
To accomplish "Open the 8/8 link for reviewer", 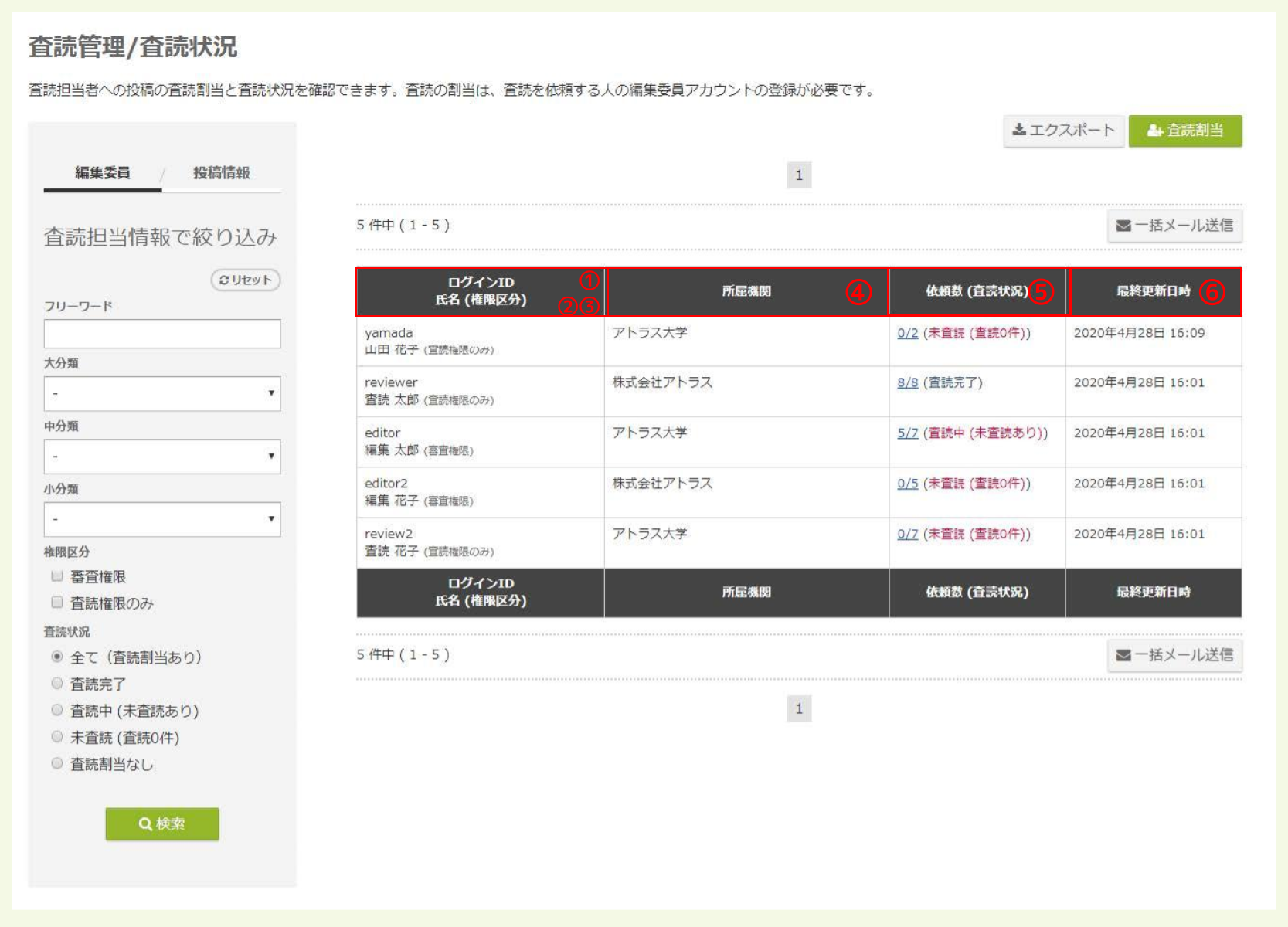I will pos(907,382).
